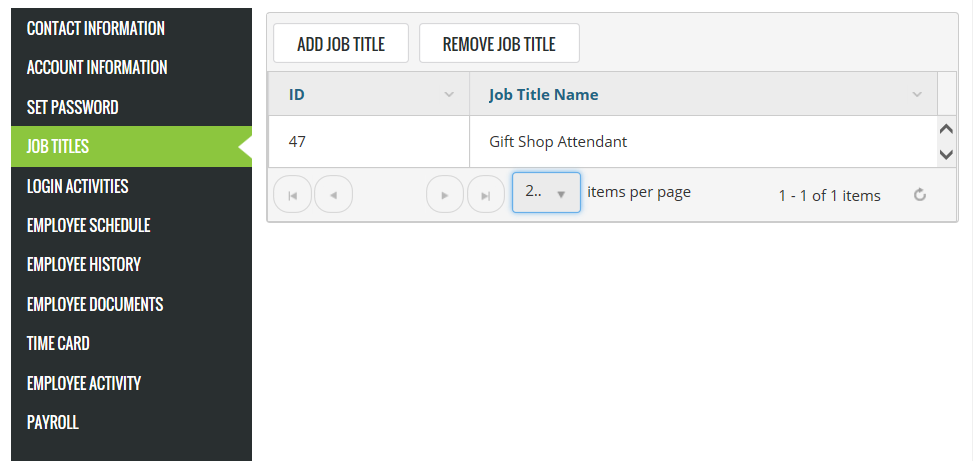973x461 pixels.
Task: Sort by Job Title Name column header
Action: pos(544,95)
